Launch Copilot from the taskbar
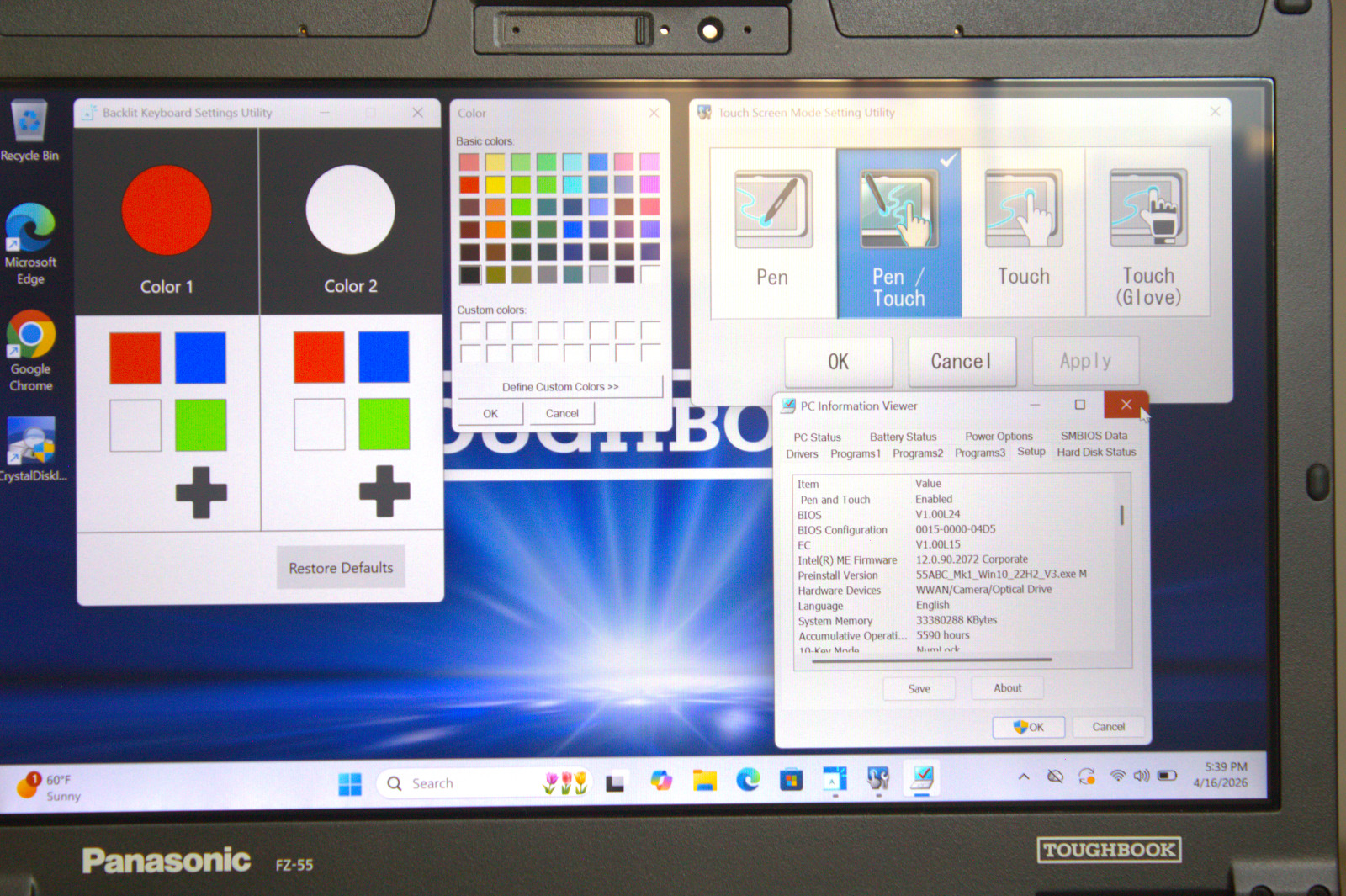 [661, 782]
